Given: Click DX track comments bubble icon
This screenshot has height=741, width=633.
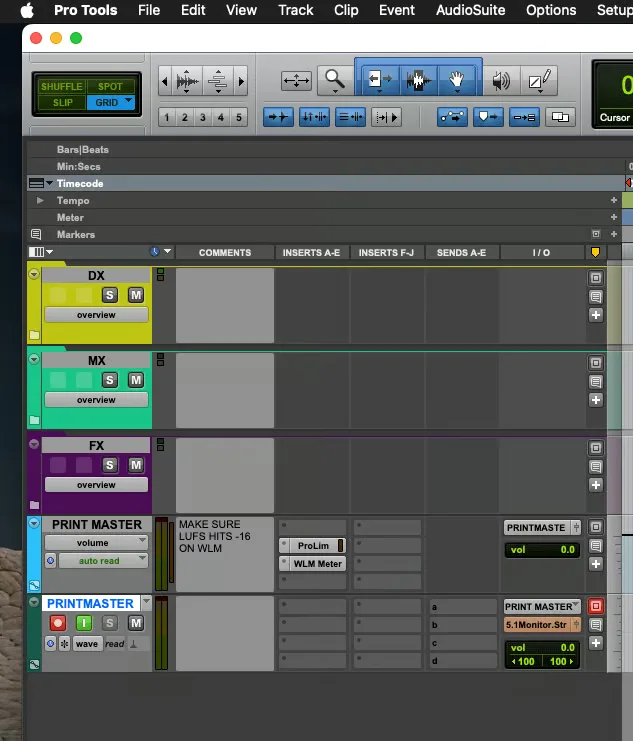Looking at the screenshot, I should click(596, 297).
